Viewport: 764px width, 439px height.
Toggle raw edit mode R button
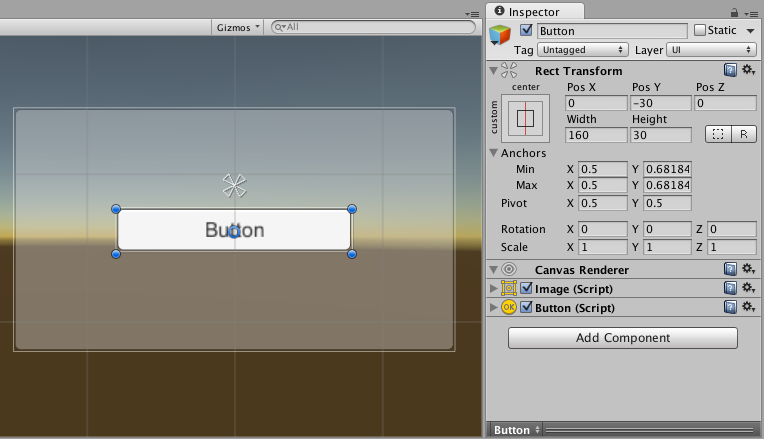point(744,134)
